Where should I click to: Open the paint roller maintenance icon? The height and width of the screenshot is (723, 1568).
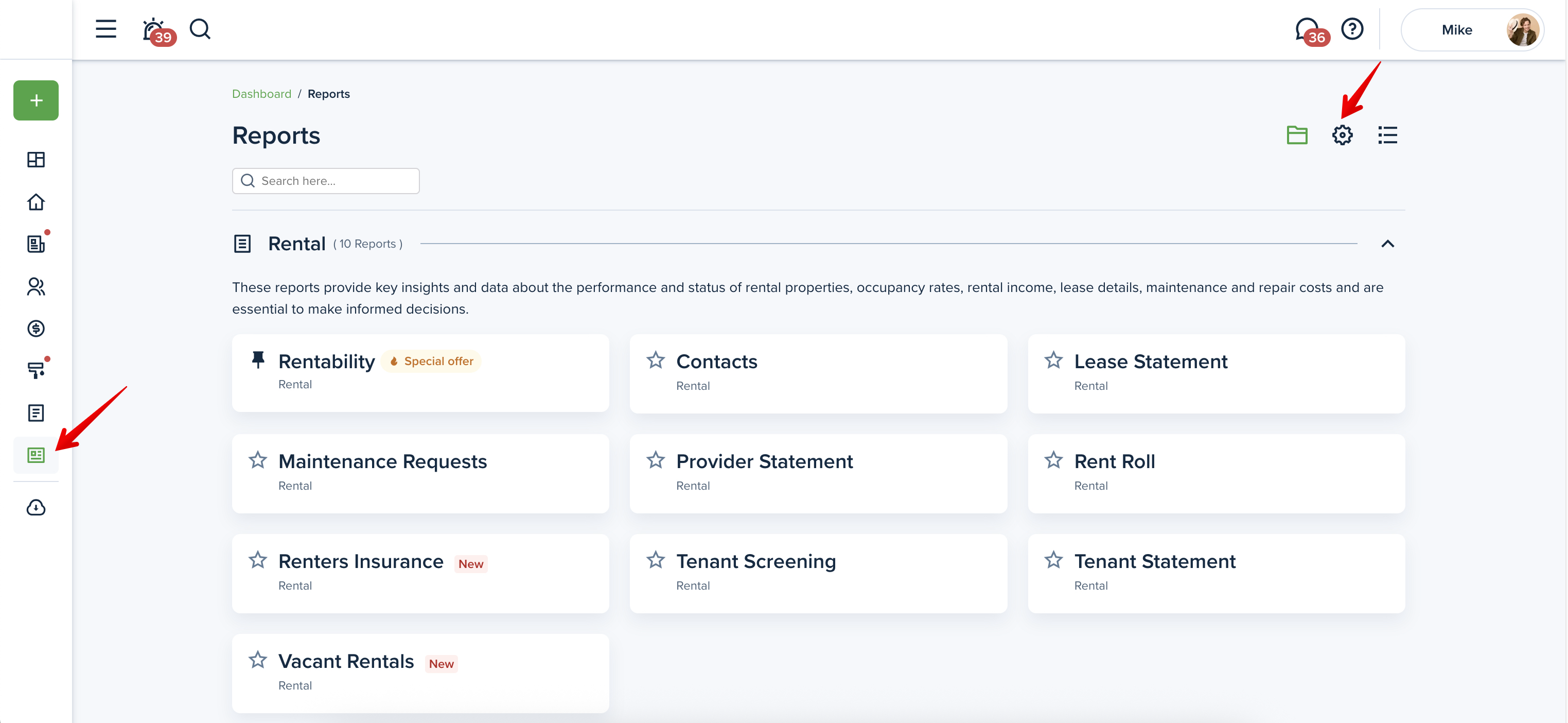click(x=36, y=370)
